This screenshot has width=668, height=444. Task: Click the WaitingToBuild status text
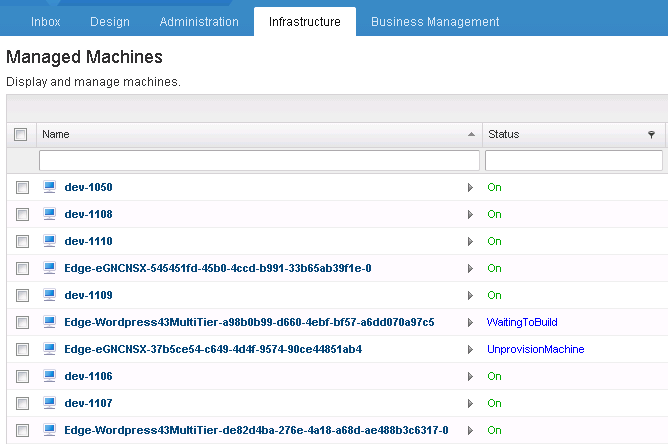click(522, 322)
